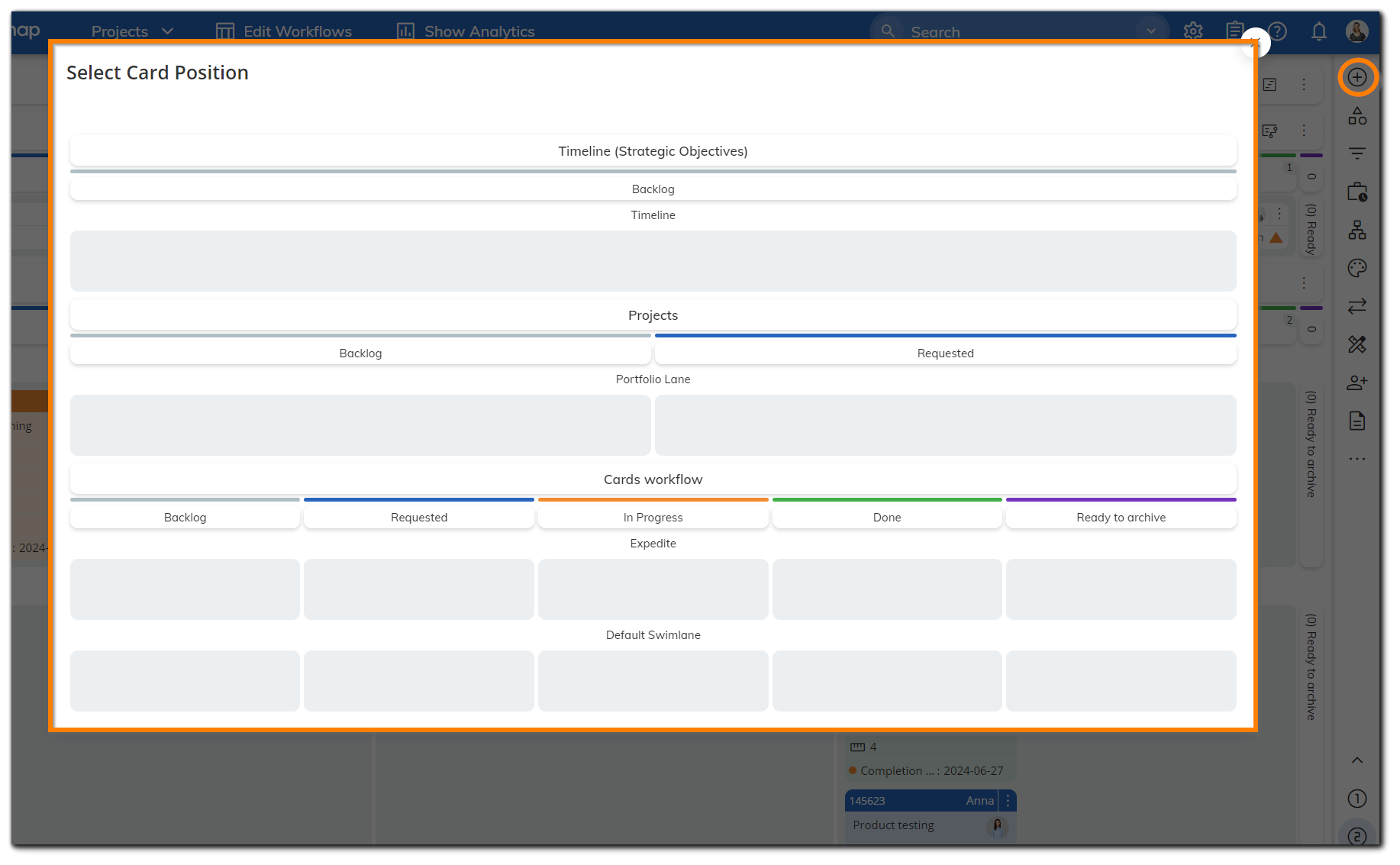This screenshot has width=1400, height=865.
Task: Open the board color palette icon
Action: point(1357,268)
